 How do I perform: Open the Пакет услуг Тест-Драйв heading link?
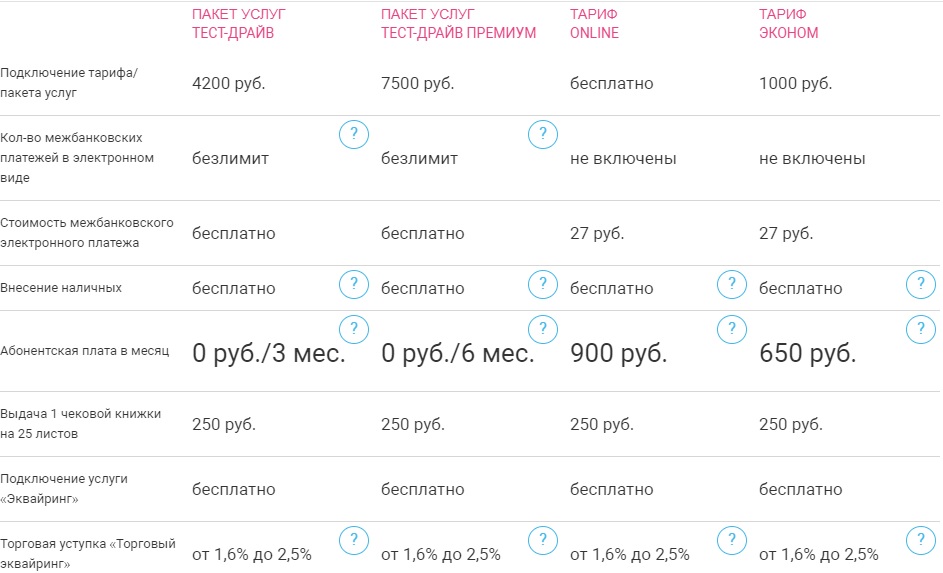[233, 24]
